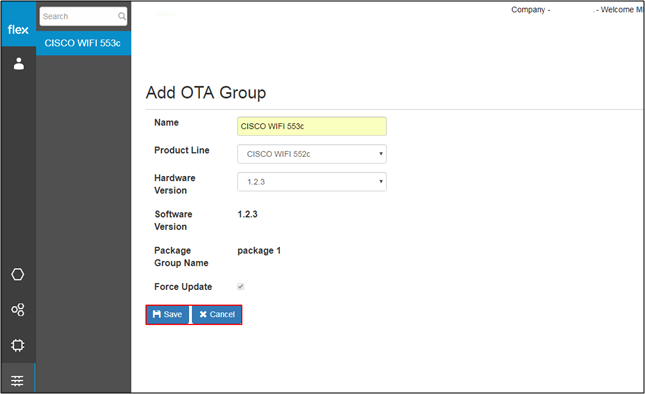The width and height of the screenshot is (645, 394).
Task: Open the hexagon sidebar icon
Action: coord(18,274)
